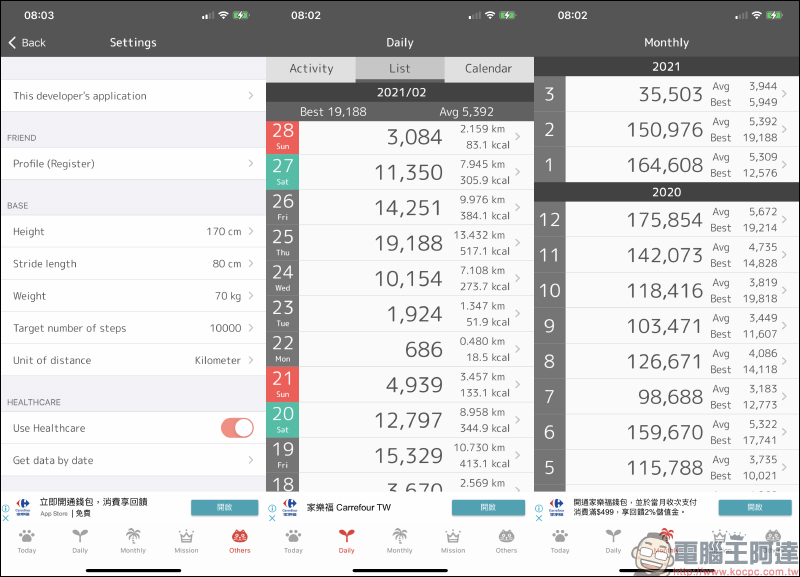Change Unit of distance Kilometer
Viewport: 800px width, 577px height.
click(133, 360)
